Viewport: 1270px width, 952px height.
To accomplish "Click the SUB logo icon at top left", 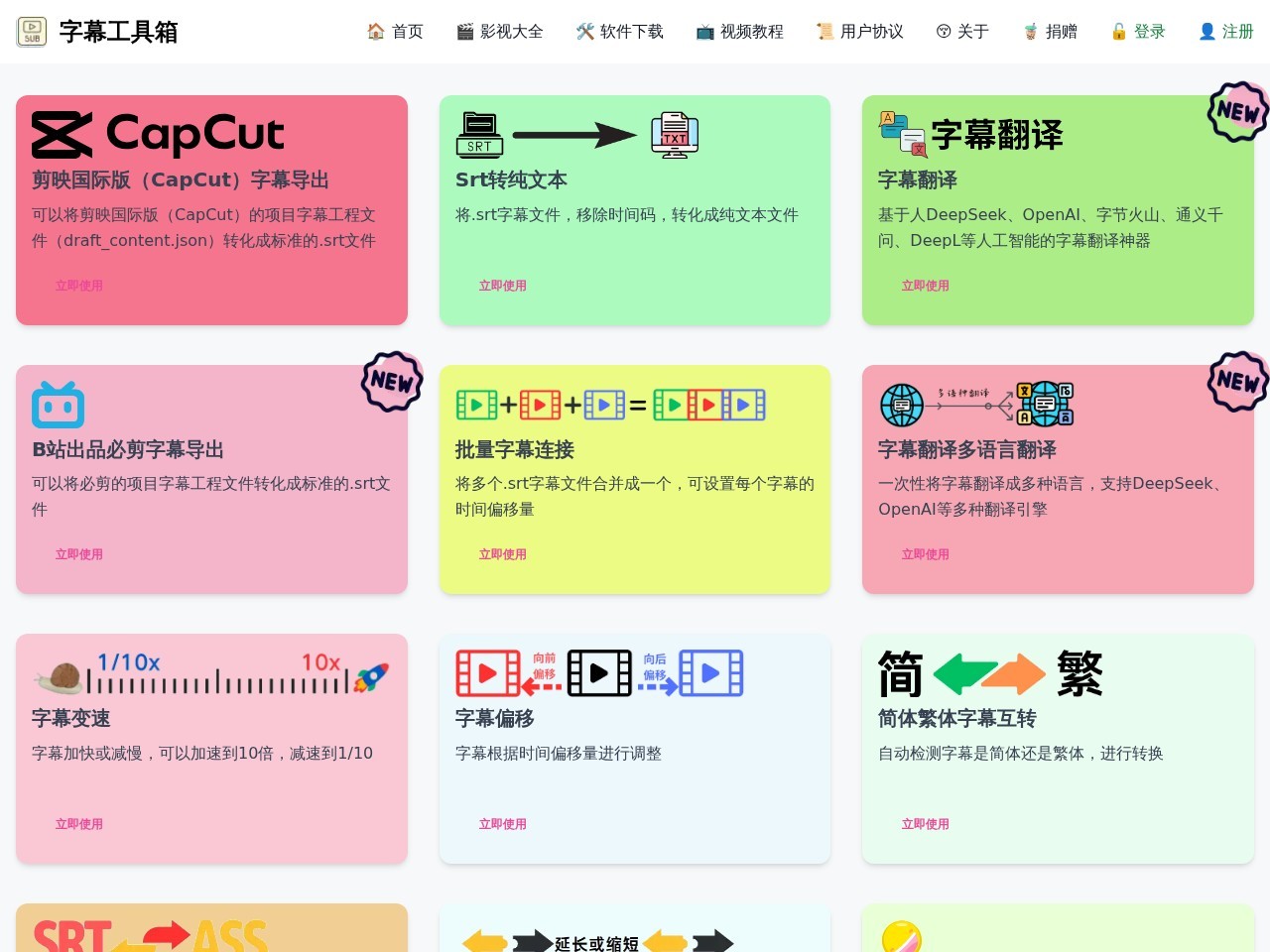I will (x=31, y=31).
